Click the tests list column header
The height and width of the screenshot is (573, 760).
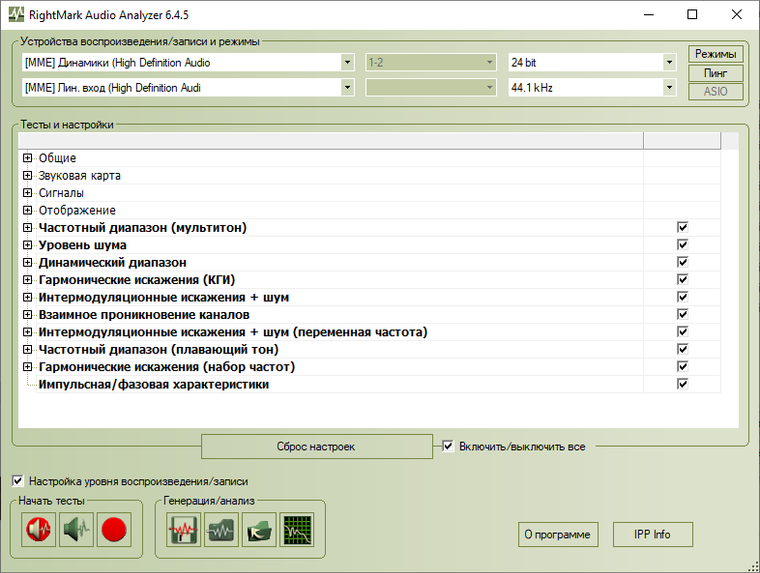[331, 141]
